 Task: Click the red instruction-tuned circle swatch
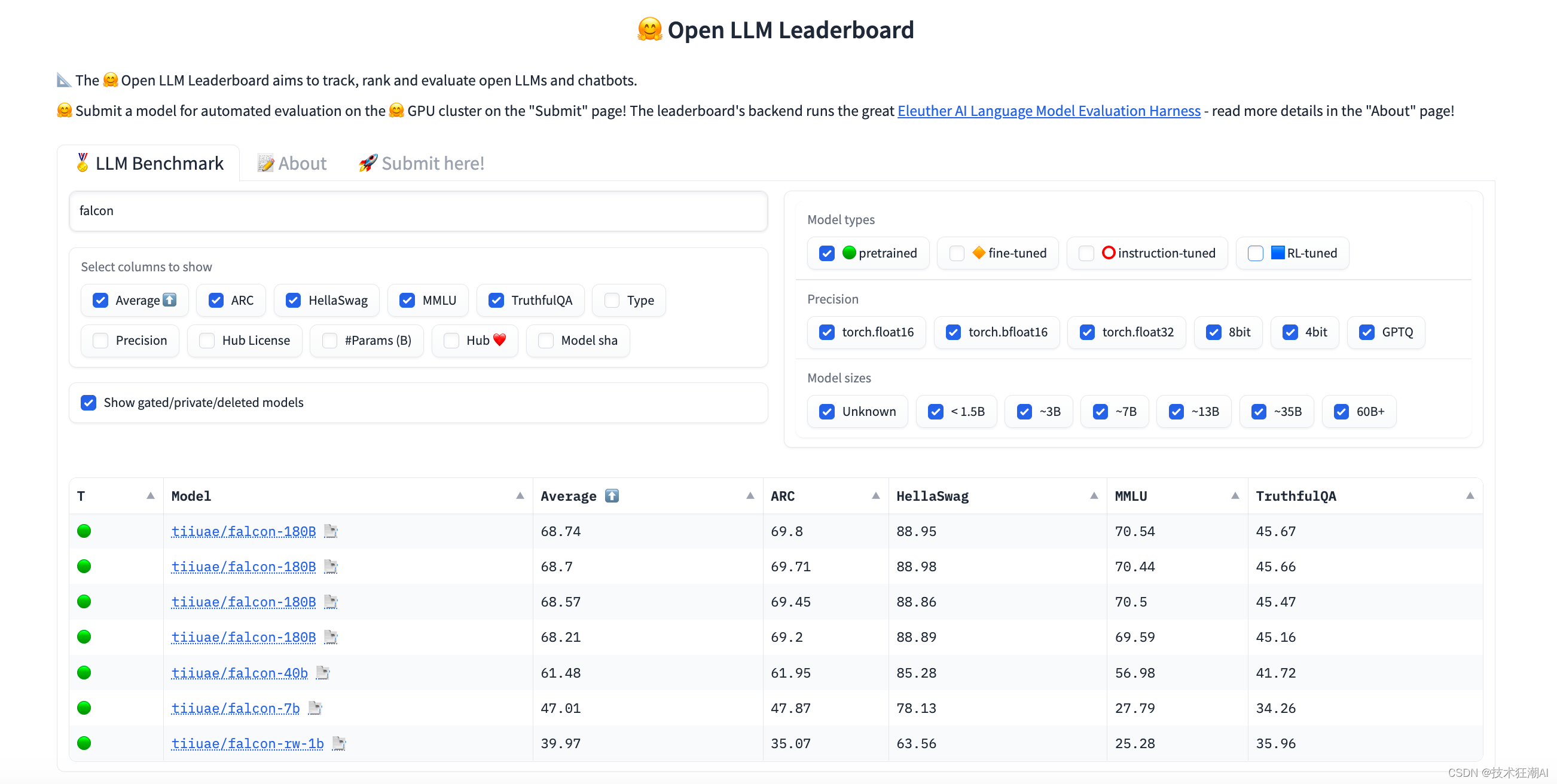1108,253
